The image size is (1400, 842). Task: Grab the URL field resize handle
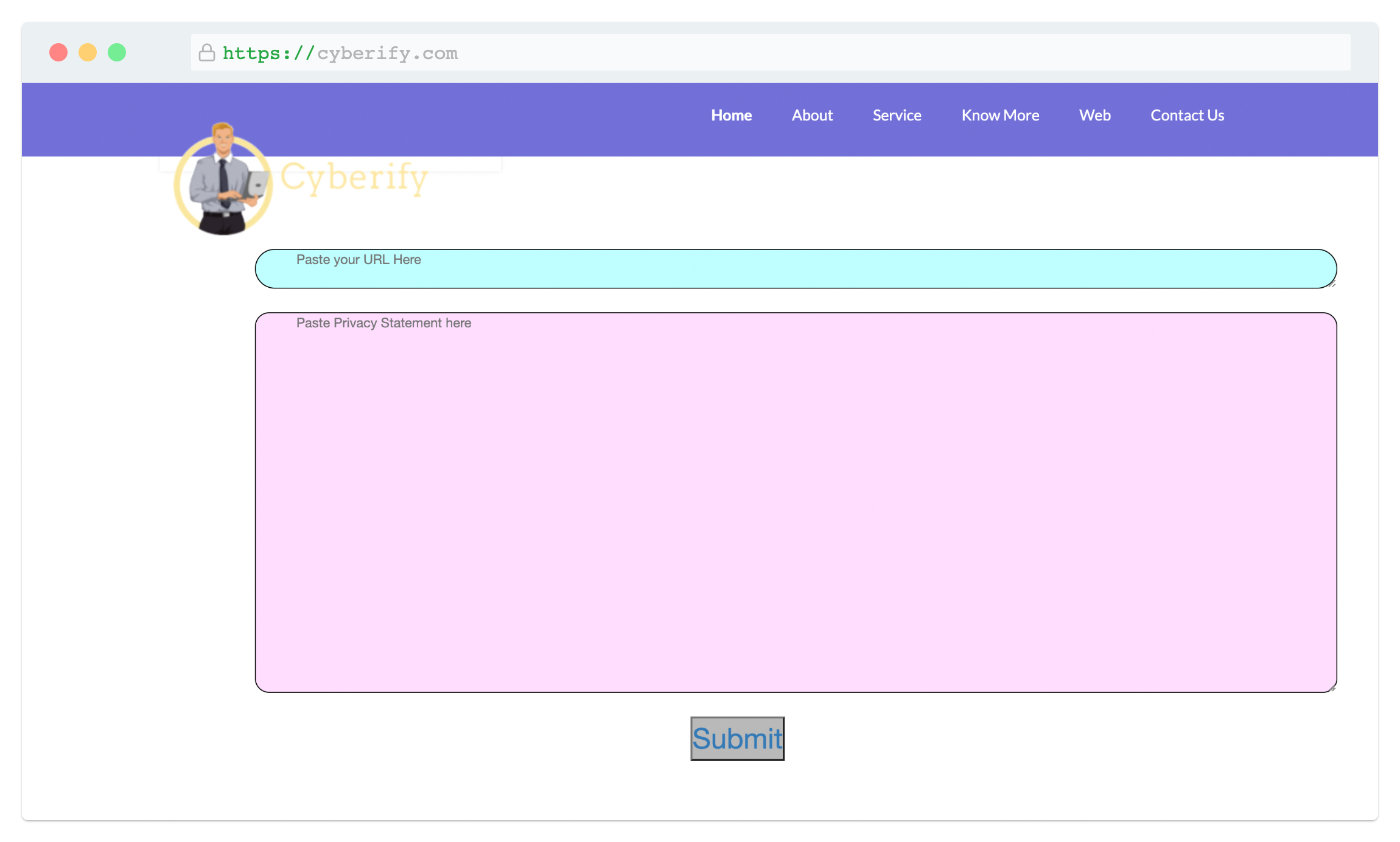(x=1332, y=284)
